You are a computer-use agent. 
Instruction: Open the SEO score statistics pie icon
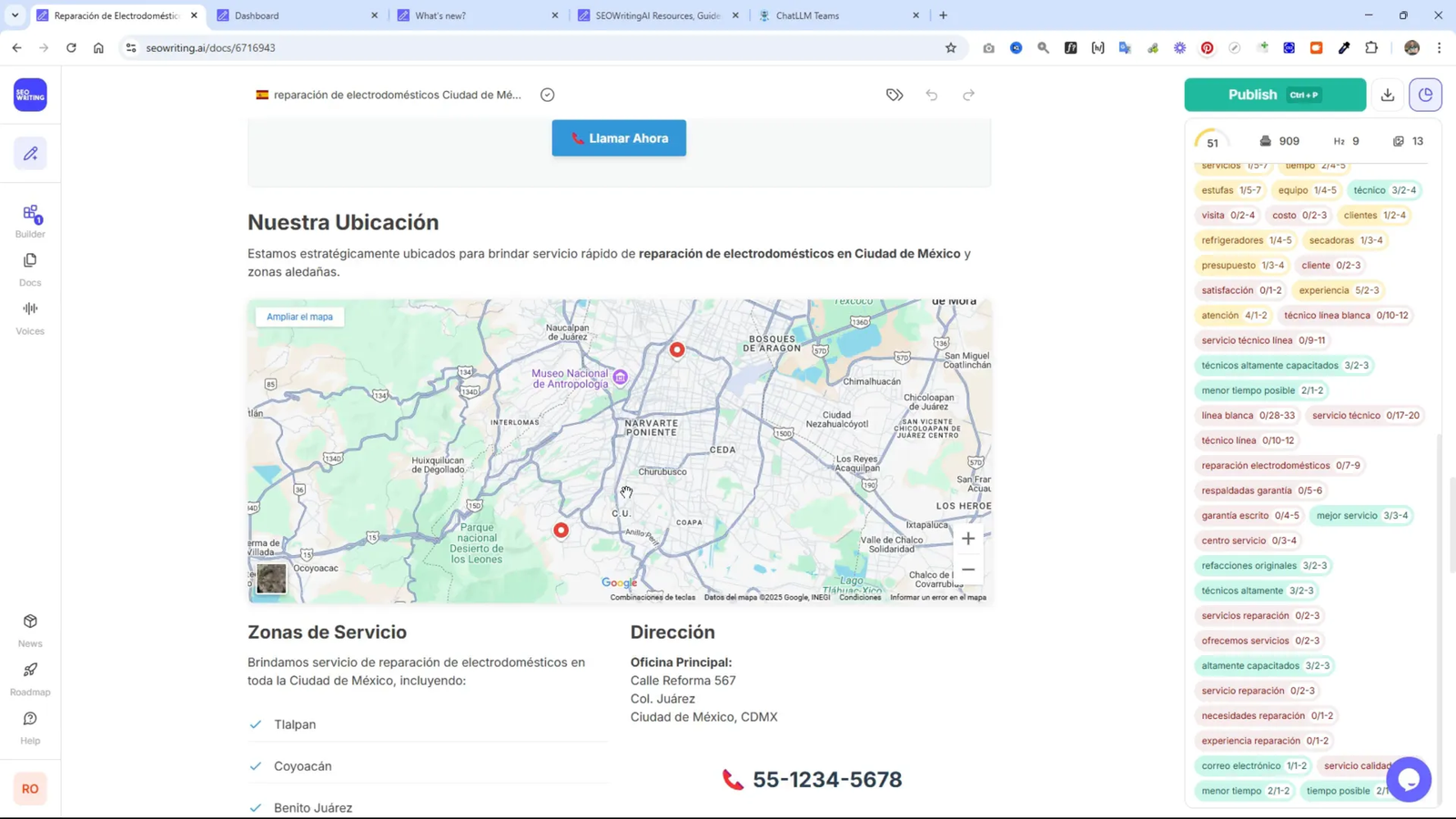click(1425, 94)
